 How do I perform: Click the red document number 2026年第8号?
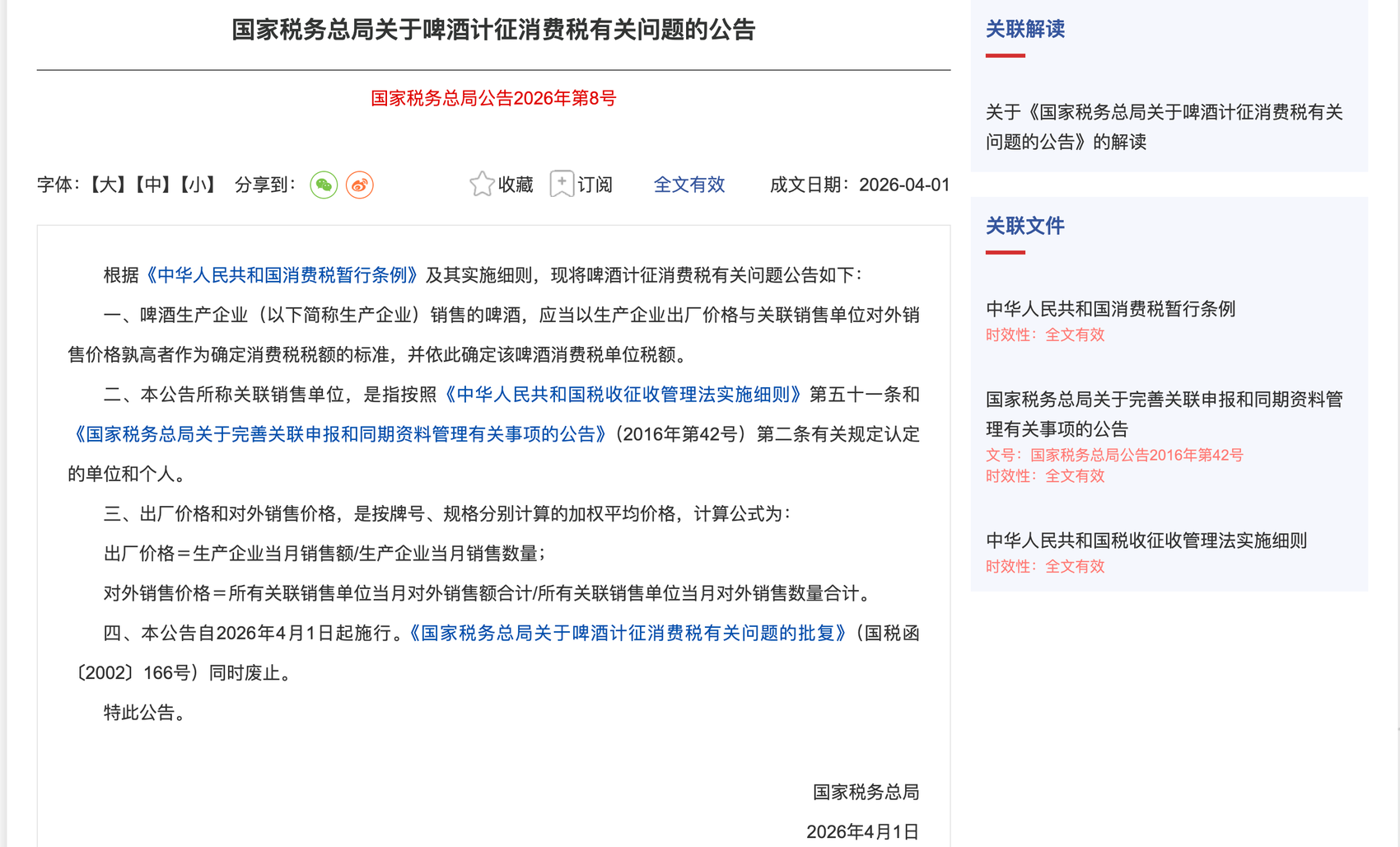tap(493, 99)
